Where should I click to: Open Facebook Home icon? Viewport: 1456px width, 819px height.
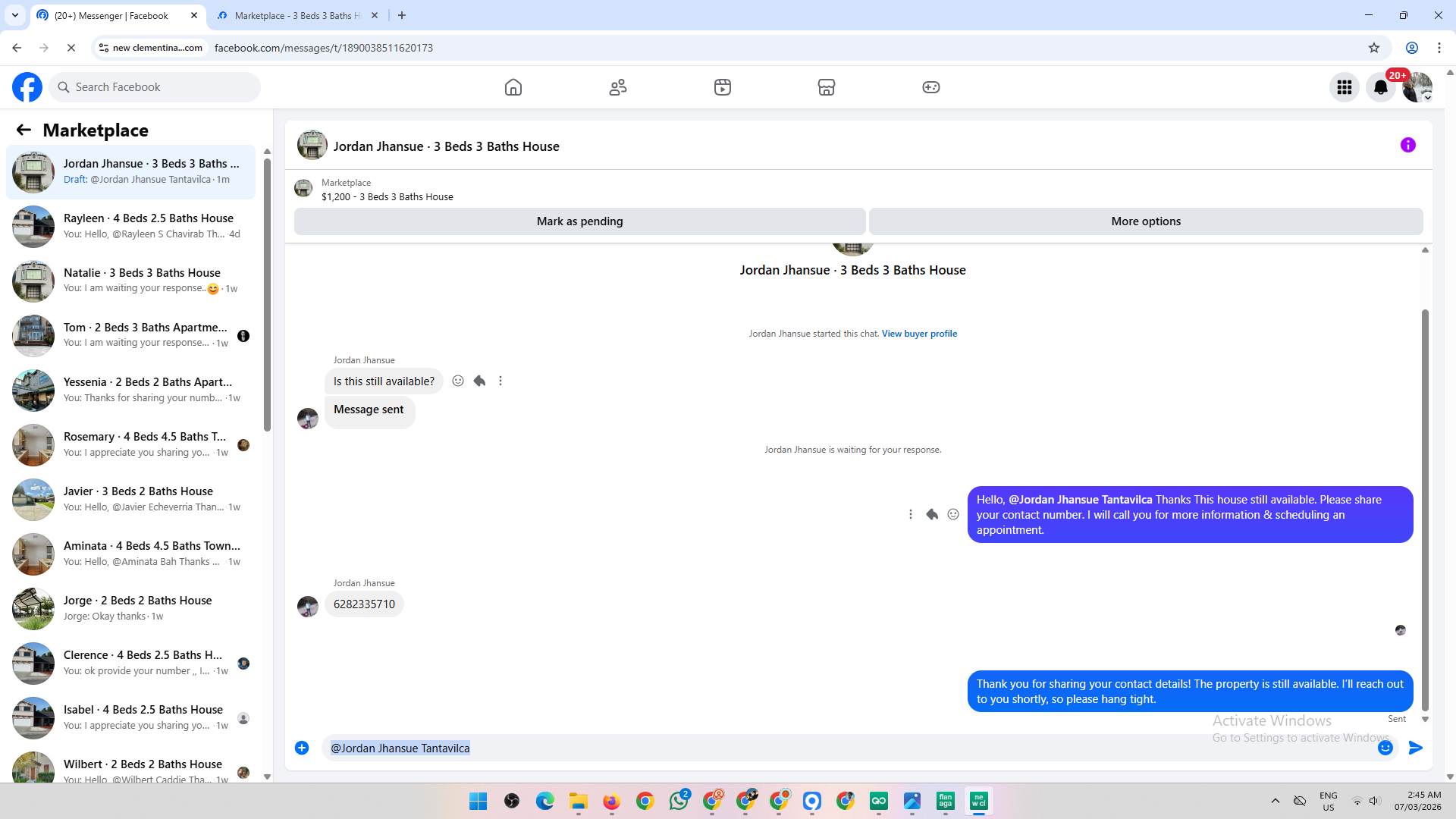pyautogui.click(x=513, y=87)
